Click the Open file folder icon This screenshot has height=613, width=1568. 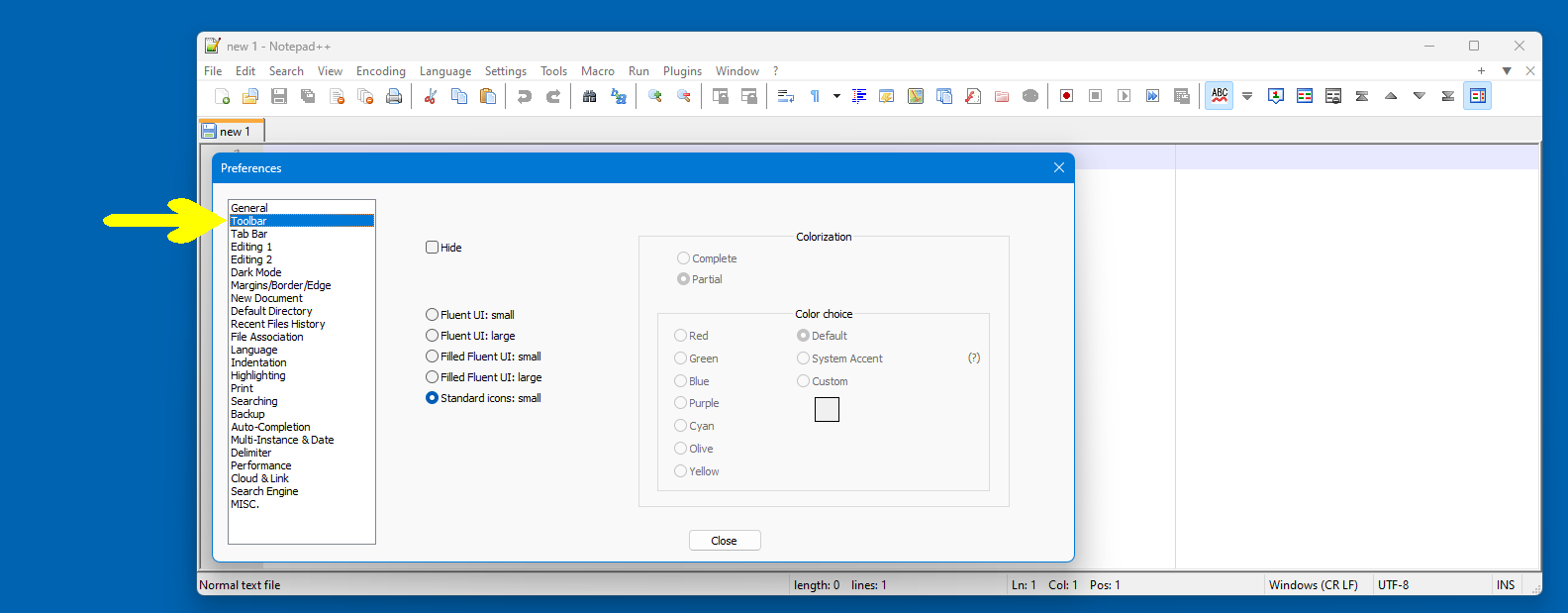coord(250,96)
